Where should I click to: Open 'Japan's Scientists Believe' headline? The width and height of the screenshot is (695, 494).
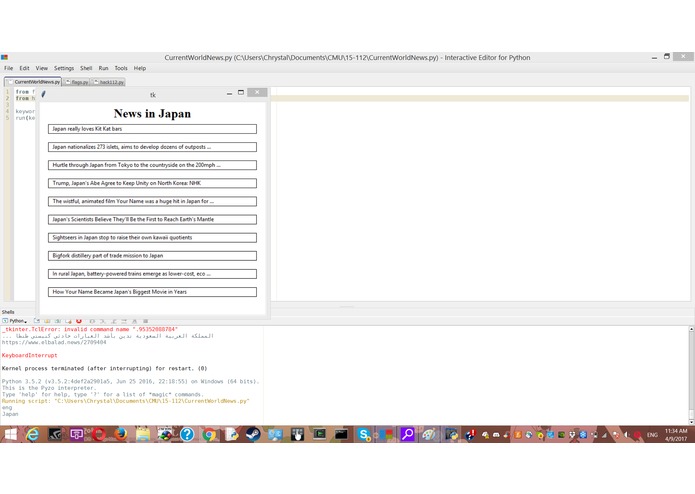click(152, 220)
